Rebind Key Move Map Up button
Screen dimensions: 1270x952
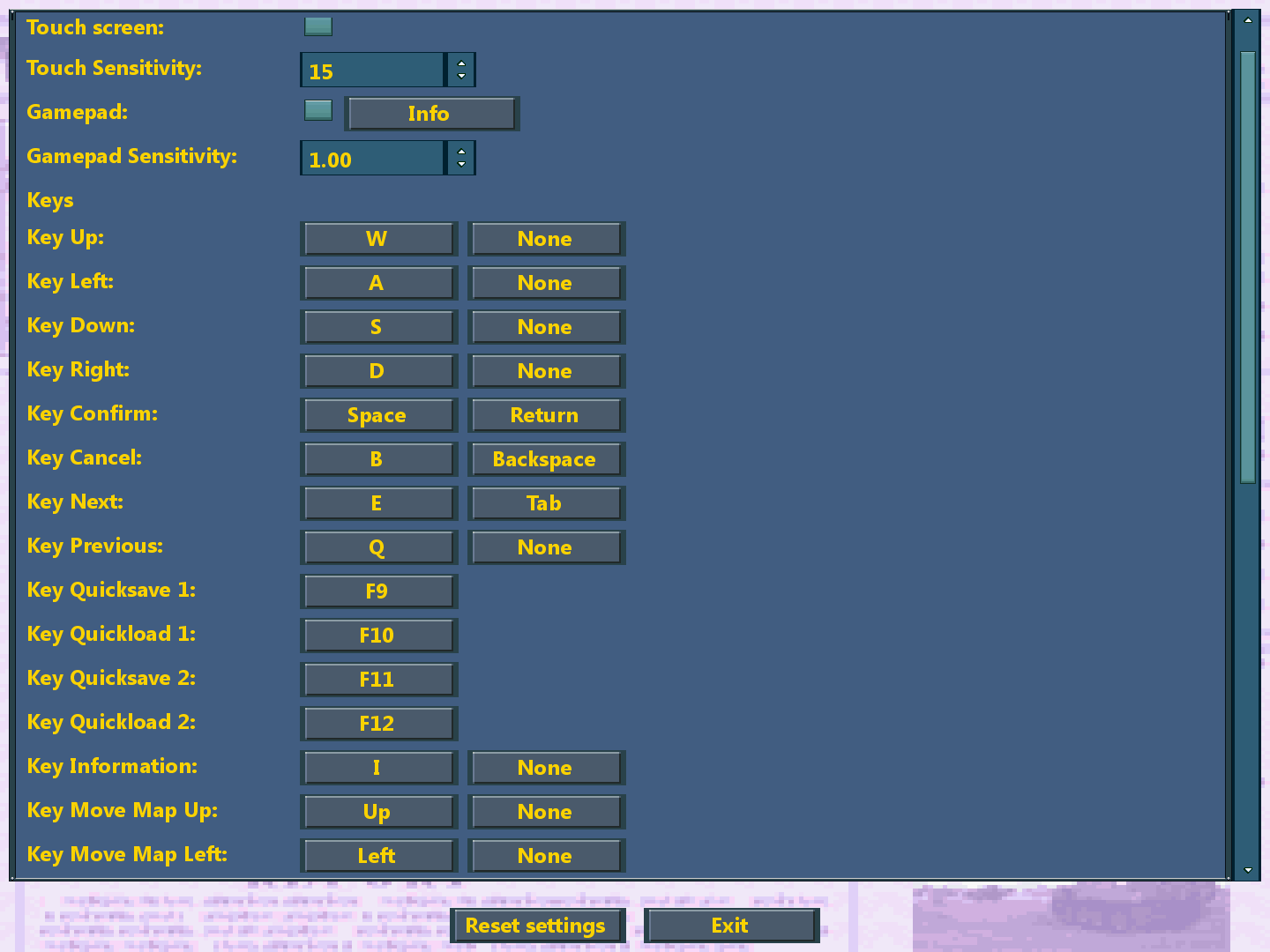coord(379,812)
